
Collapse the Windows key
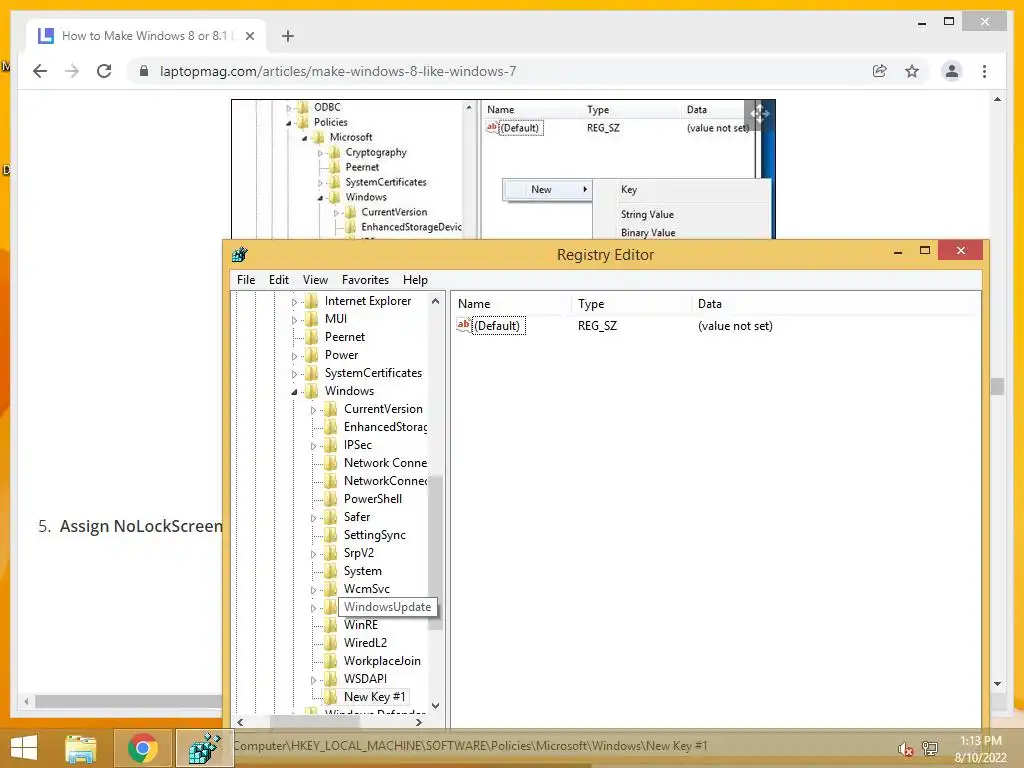(294, 392)
